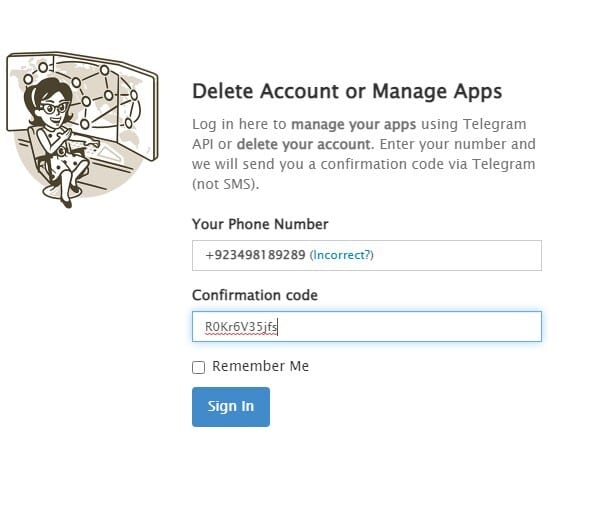
Task: Select the Delete Account or Manage Apps heading
Action: click(347, 91)
